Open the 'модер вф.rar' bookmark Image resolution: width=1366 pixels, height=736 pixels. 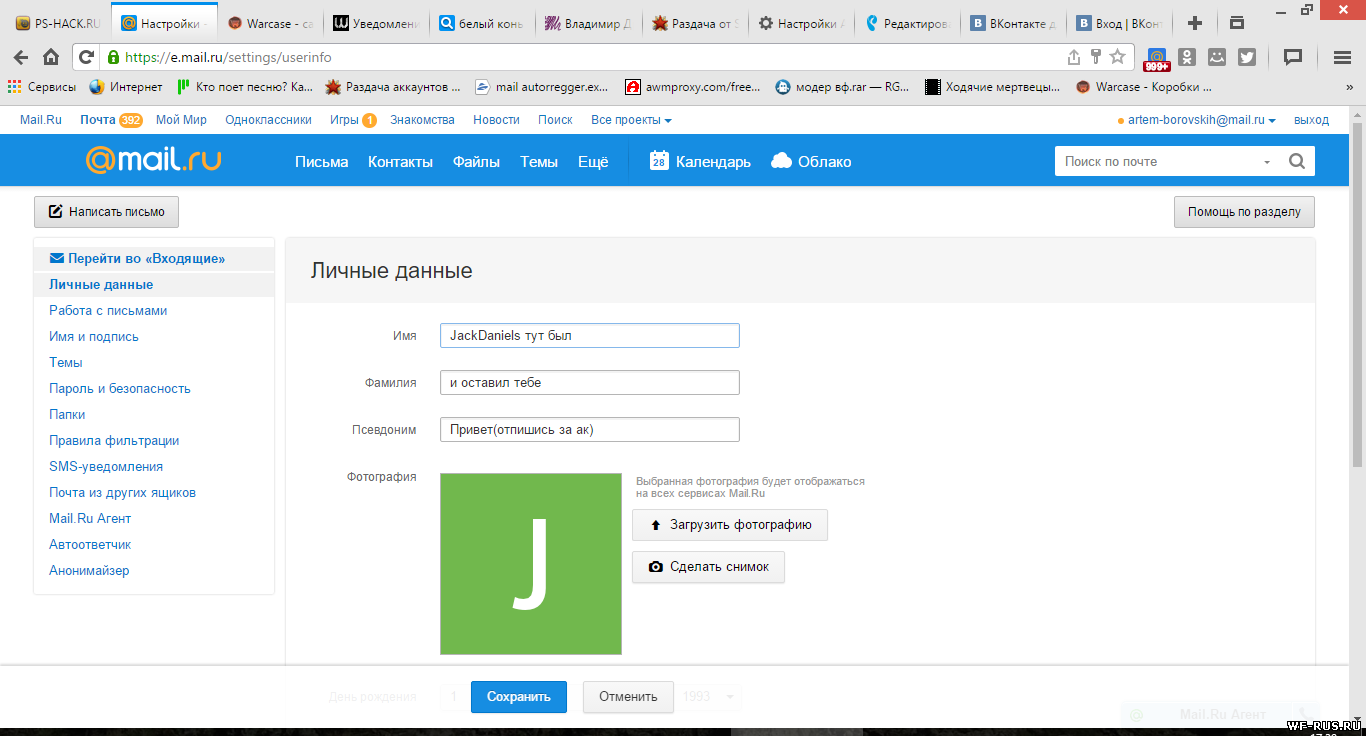pos(843,87)
